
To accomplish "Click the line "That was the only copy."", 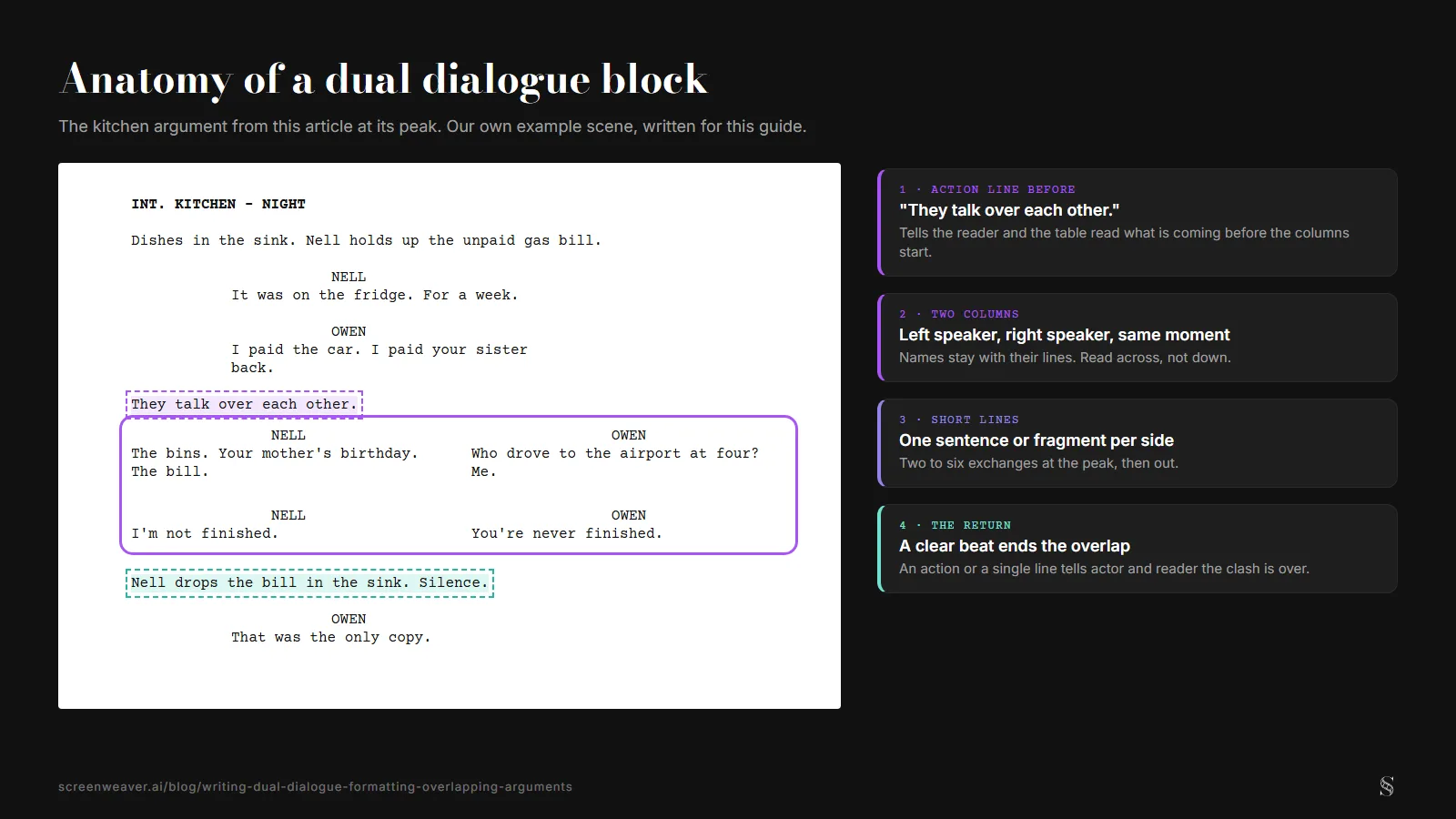I will [x=330, y=637].
